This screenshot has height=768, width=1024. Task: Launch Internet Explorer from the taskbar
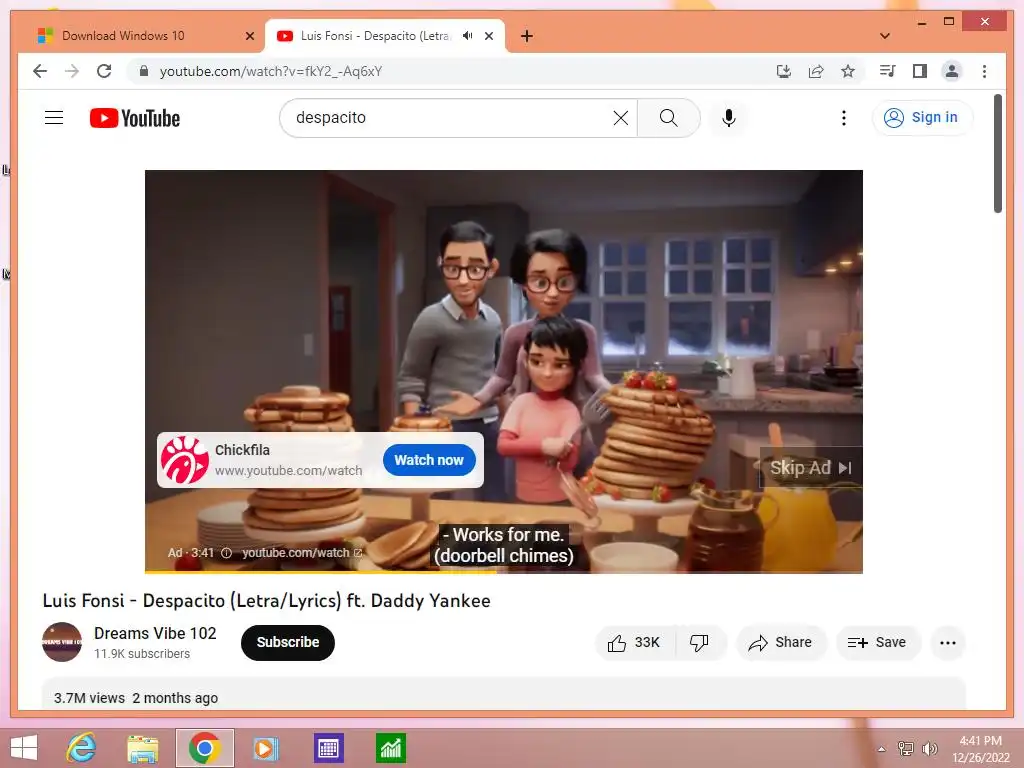click(x=82, y=748)
